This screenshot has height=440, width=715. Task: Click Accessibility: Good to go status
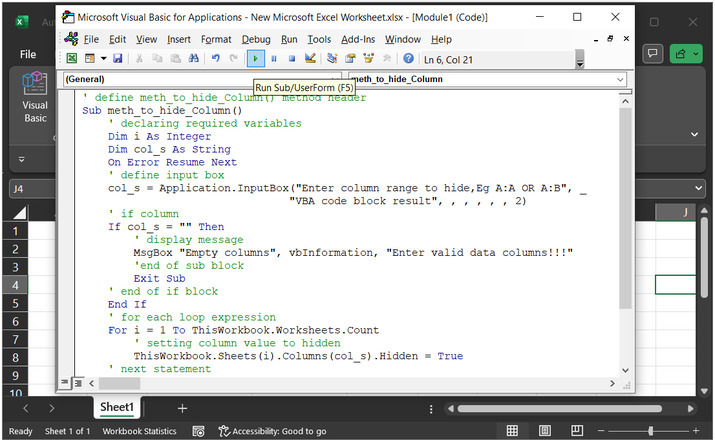(x=273, y=431)
